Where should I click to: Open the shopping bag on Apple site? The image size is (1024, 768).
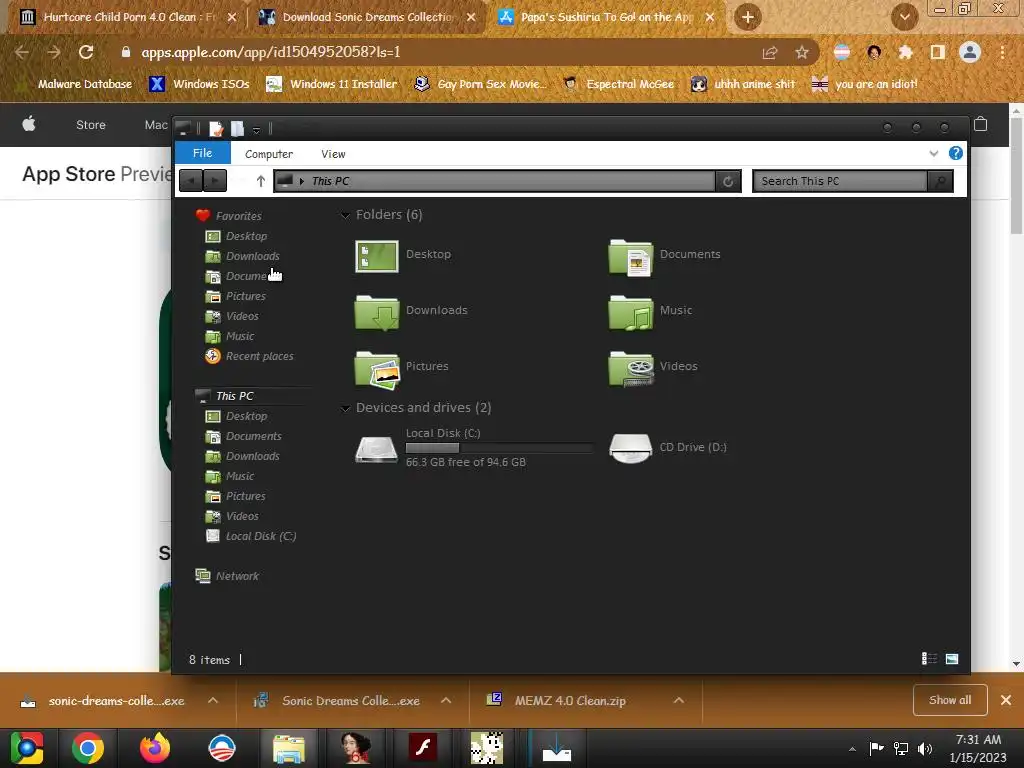click(980, 124)
